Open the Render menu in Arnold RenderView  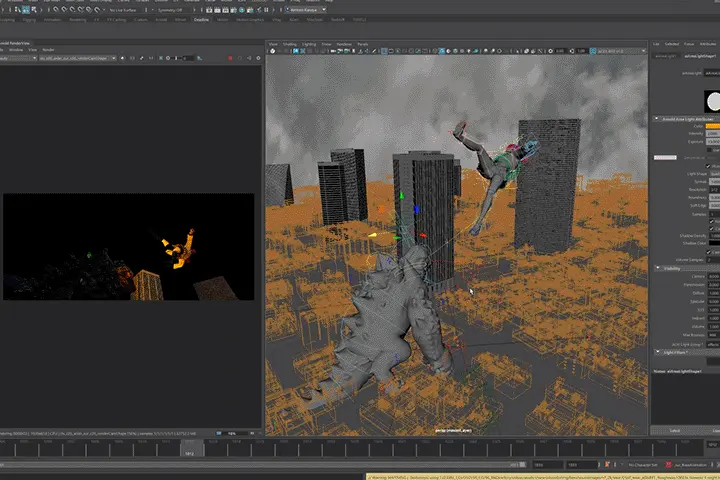(48, 50)
